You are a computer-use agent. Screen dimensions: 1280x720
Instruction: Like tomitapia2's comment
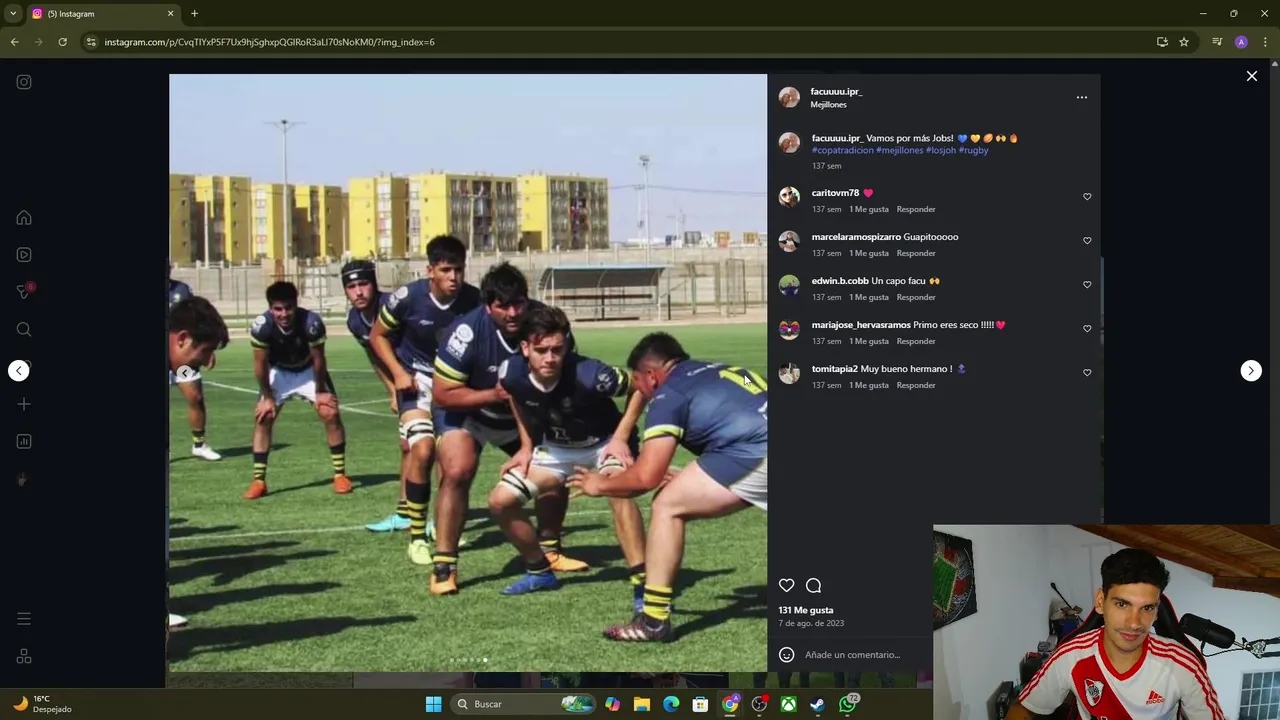pyautogui.click(x=1087, y=373)
